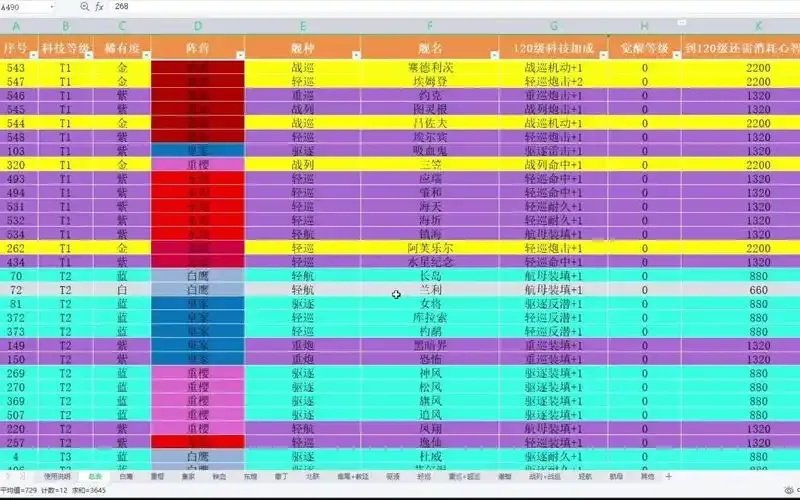800x500 pixels.
Task: Click the eye icon in the status bar
Action: [x=789, y=490]
